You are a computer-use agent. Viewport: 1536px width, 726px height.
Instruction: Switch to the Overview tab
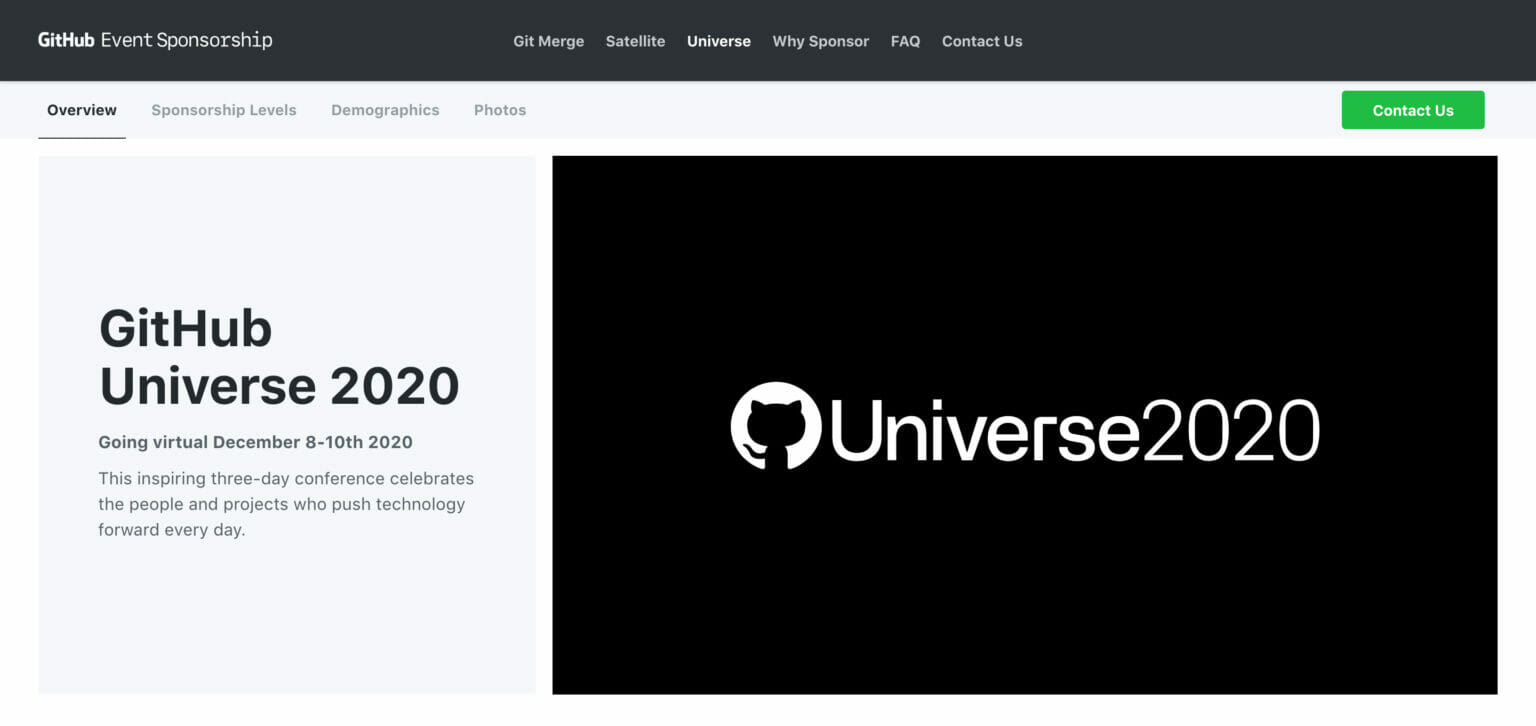coord(81,110)
